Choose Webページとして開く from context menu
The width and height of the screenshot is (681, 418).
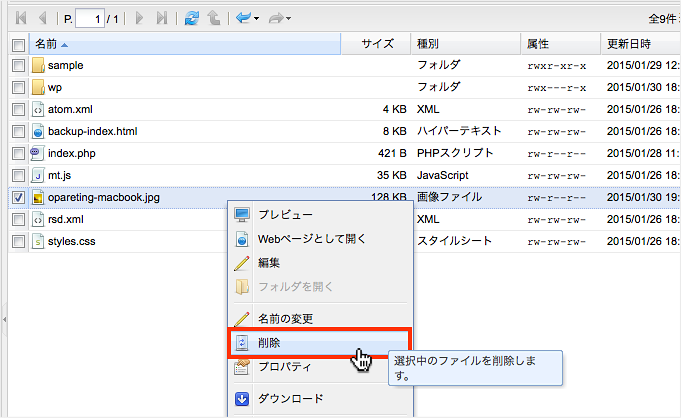[321, 239]
